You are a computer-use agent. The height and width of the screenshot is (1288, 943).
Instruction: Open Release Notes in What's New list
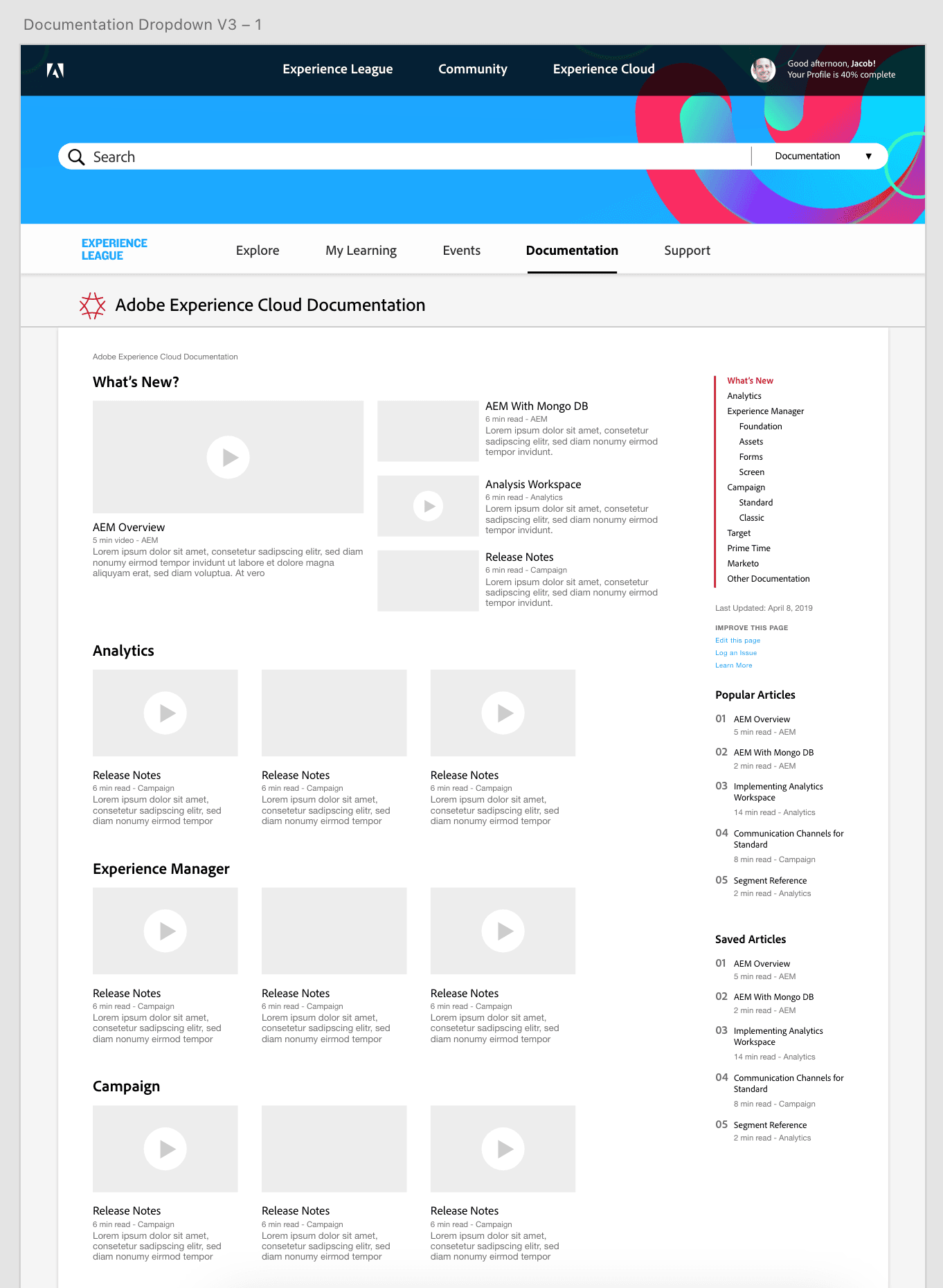click(519, 557)
